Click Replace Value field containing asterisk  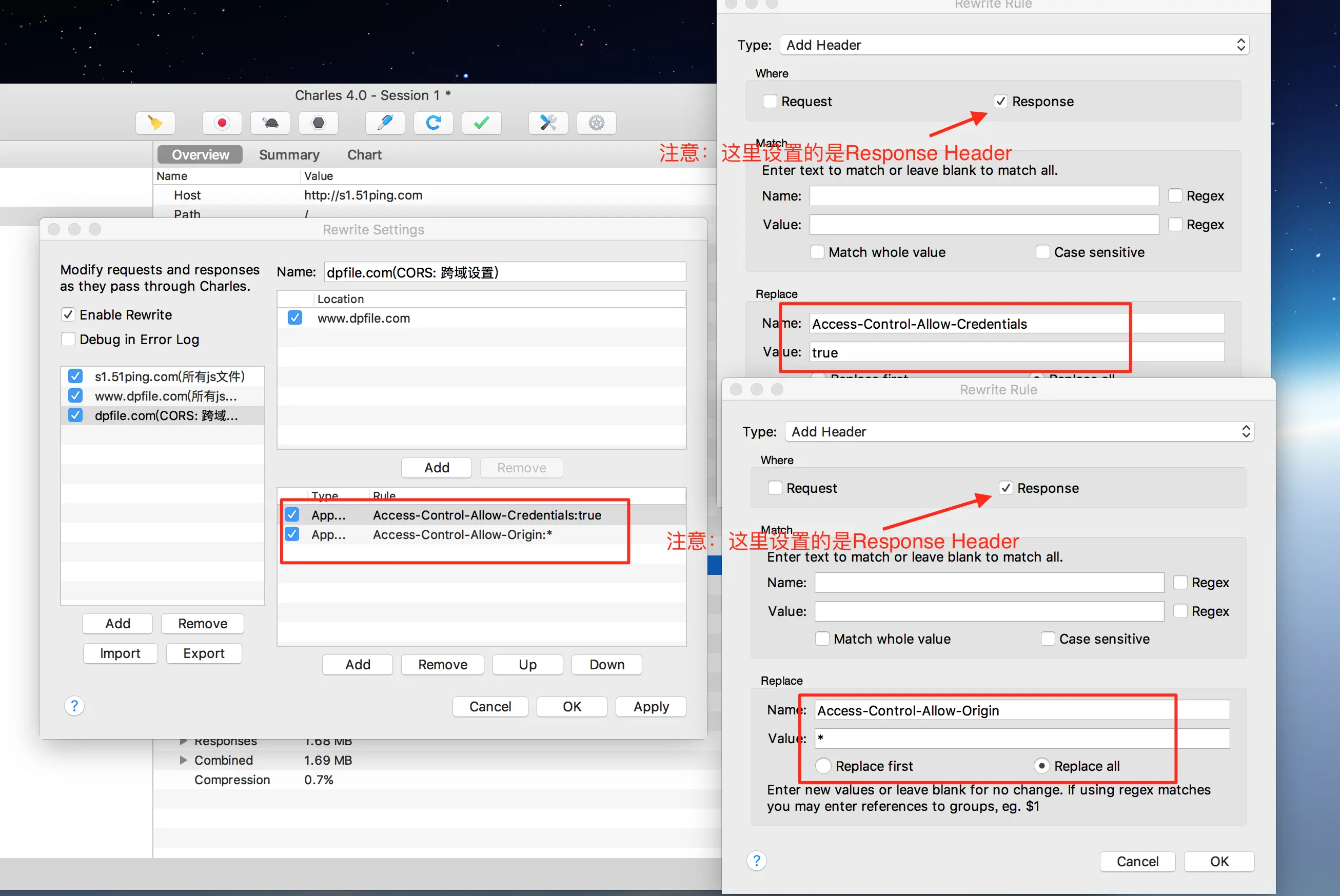click(x=1022, y=738)
